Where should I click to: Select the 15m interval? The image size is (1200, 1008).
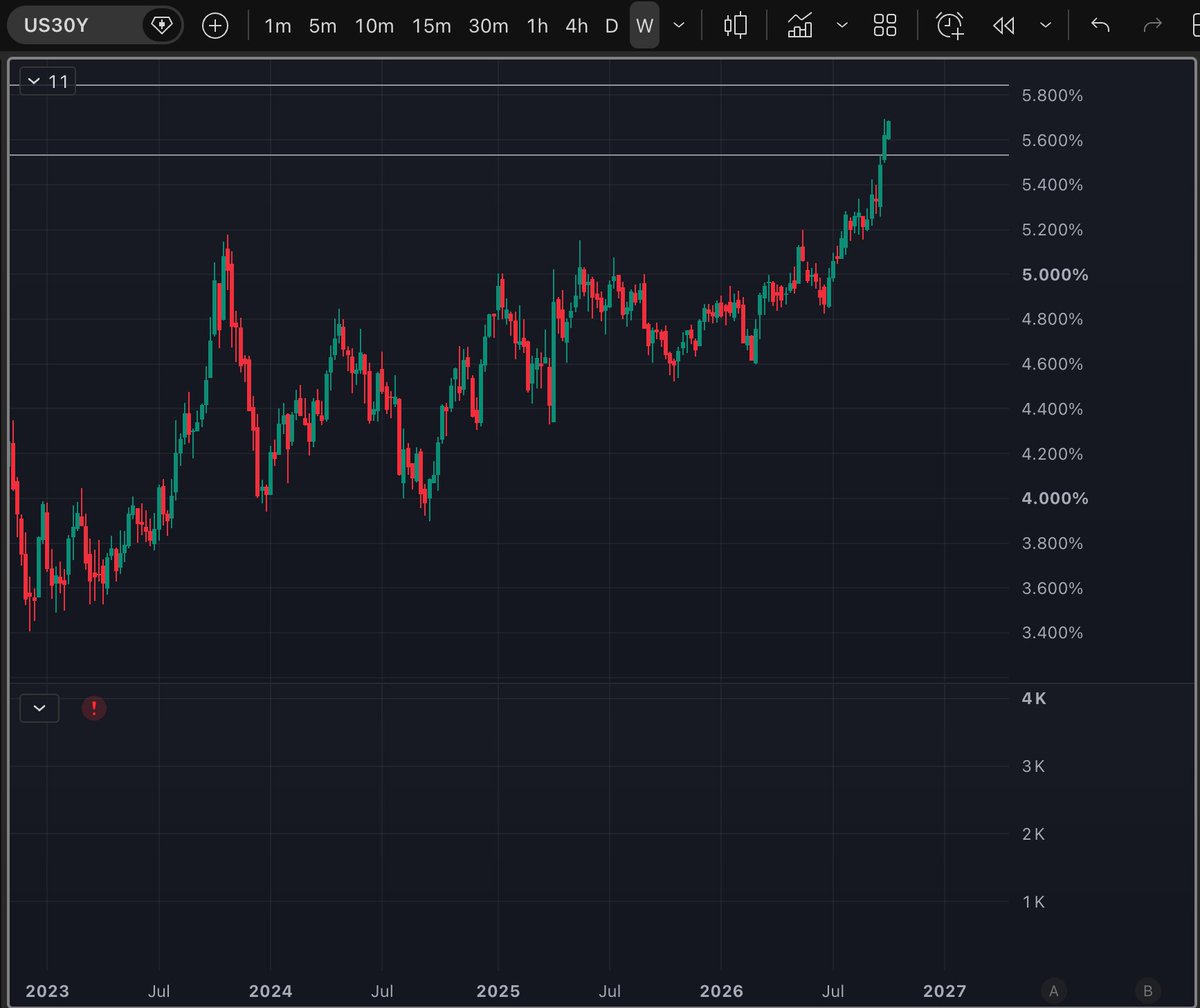coord(431,26)
